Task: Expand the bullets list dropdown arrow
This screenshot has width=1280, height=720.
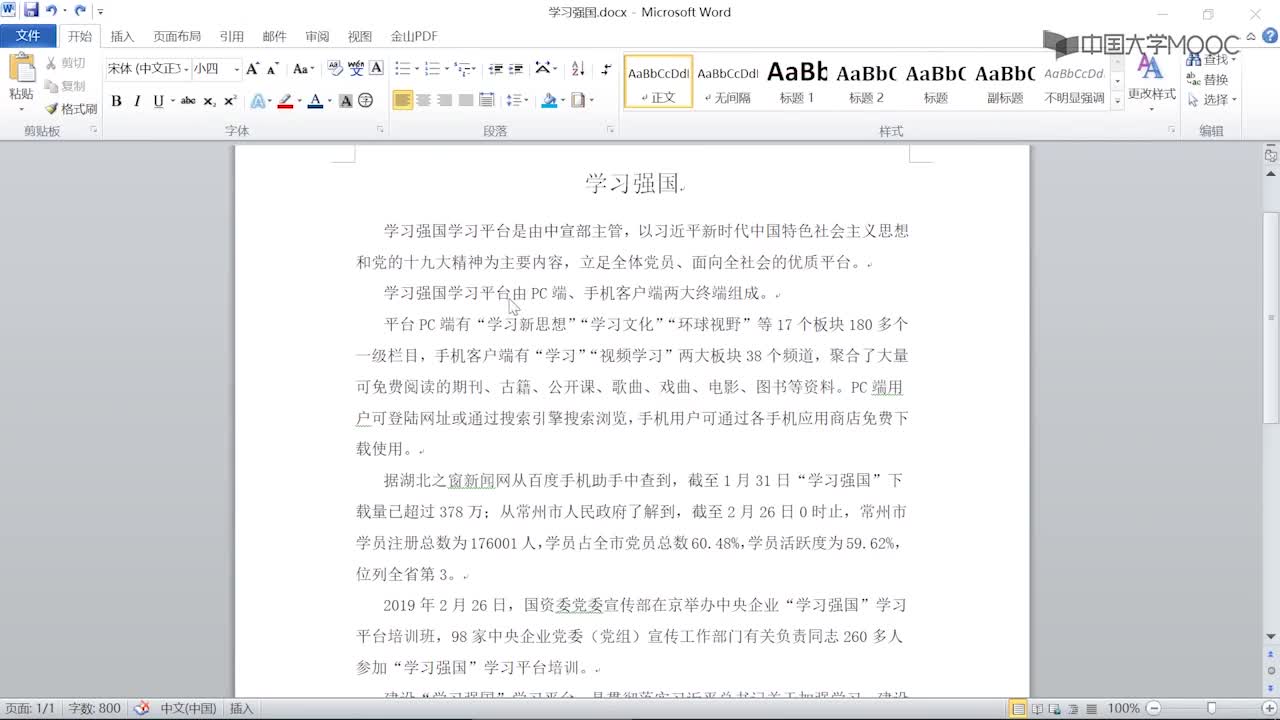Action: click(x=415, y=69)
